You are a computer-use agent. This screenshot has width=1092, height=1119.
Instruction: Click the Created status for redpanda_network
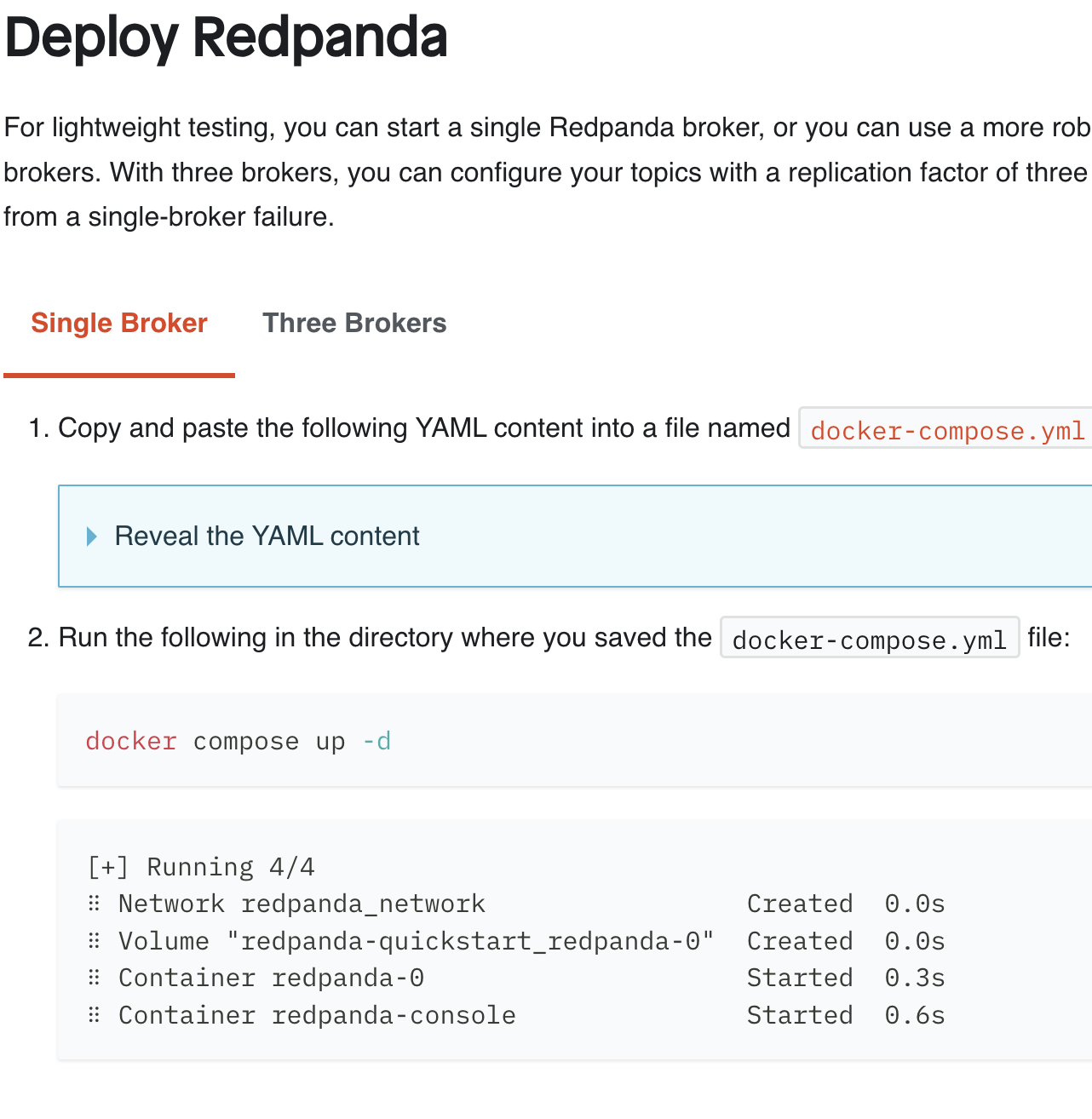point(800,904)
